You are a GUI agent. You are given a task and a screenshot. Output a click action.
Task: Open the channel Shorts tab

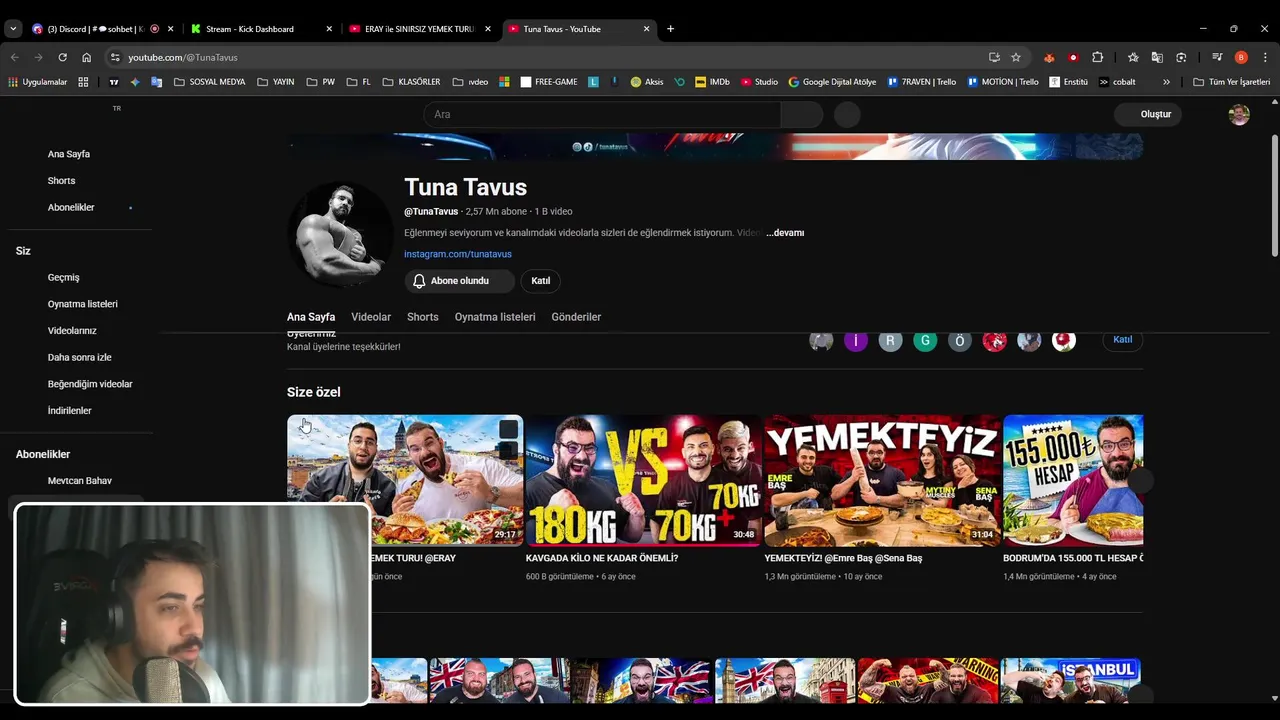point(423,317)
